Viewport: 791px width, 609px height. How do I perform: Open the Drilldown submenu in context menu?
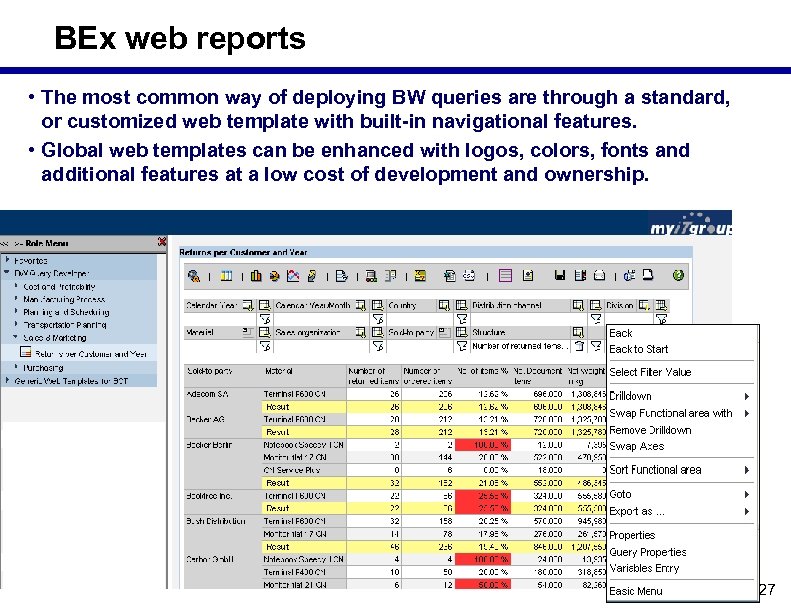tap(680, 396)
